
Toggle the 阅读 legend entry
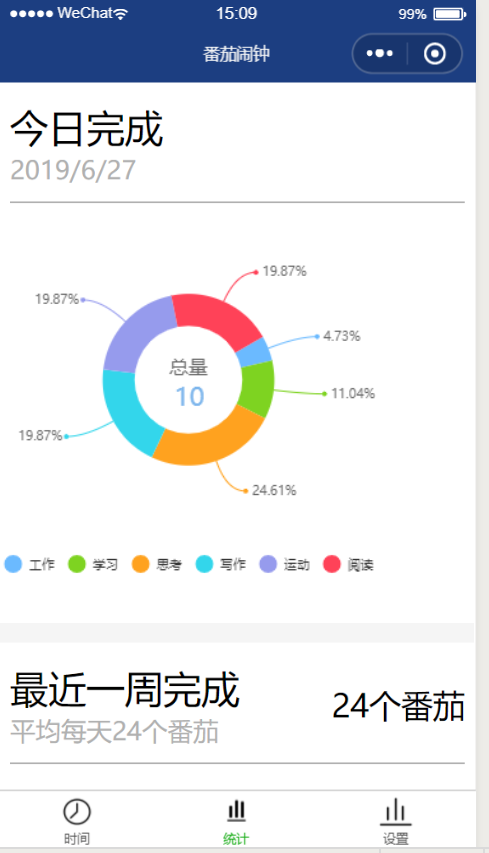348,564
